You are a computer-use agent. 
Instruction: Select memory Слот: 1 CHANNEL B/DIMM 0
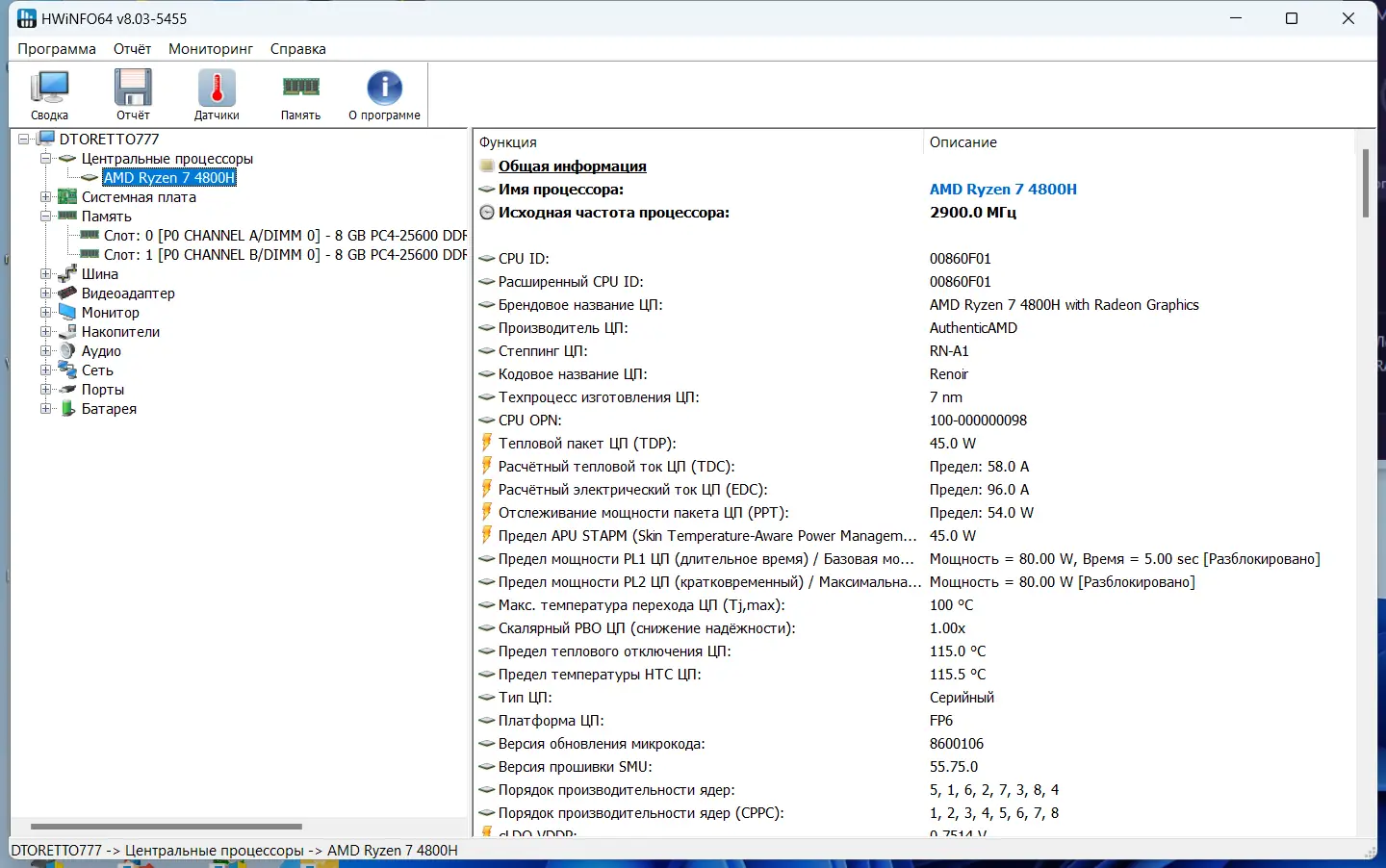pyautogui.click(x=285, y=254)
